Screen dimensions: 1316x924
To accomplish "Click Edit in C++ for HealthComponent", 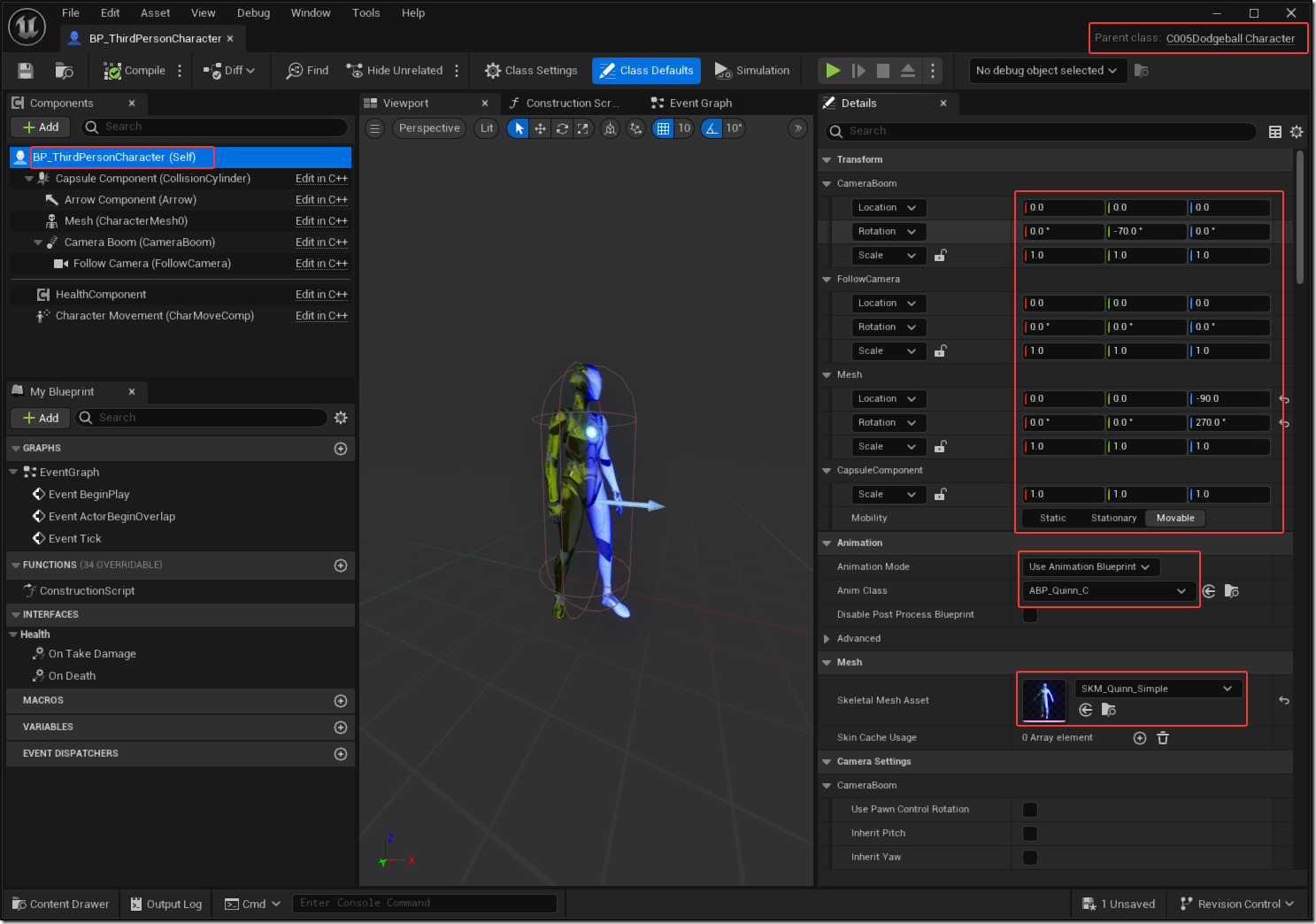I will pyautogui.click(x=321, y=295).
